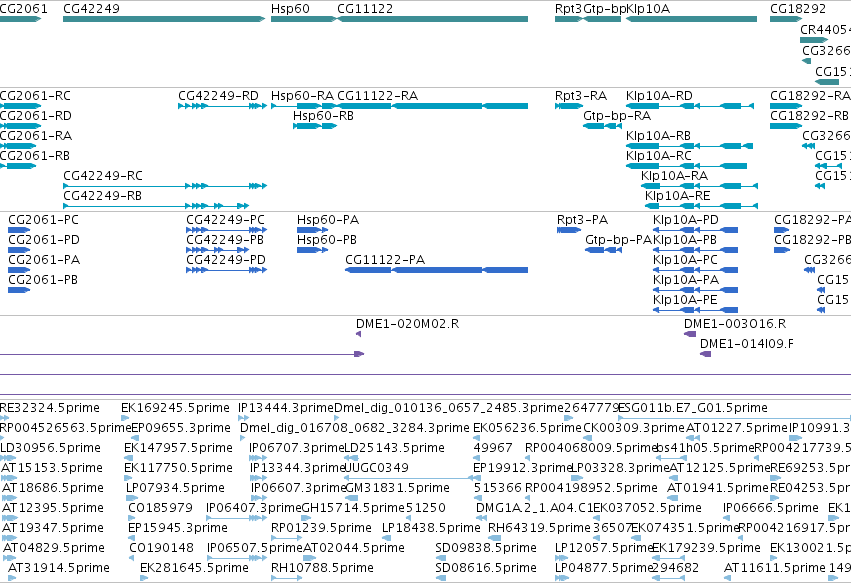Click EST EK281645.5prime
851x583 pixels.
click(x=143, y=578)
